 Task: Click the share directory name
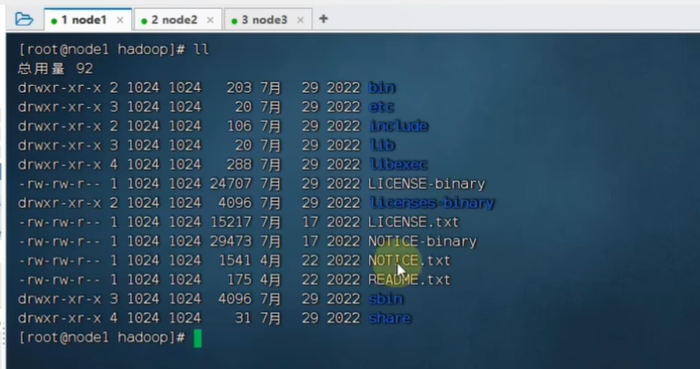click(x=390, y=318)
